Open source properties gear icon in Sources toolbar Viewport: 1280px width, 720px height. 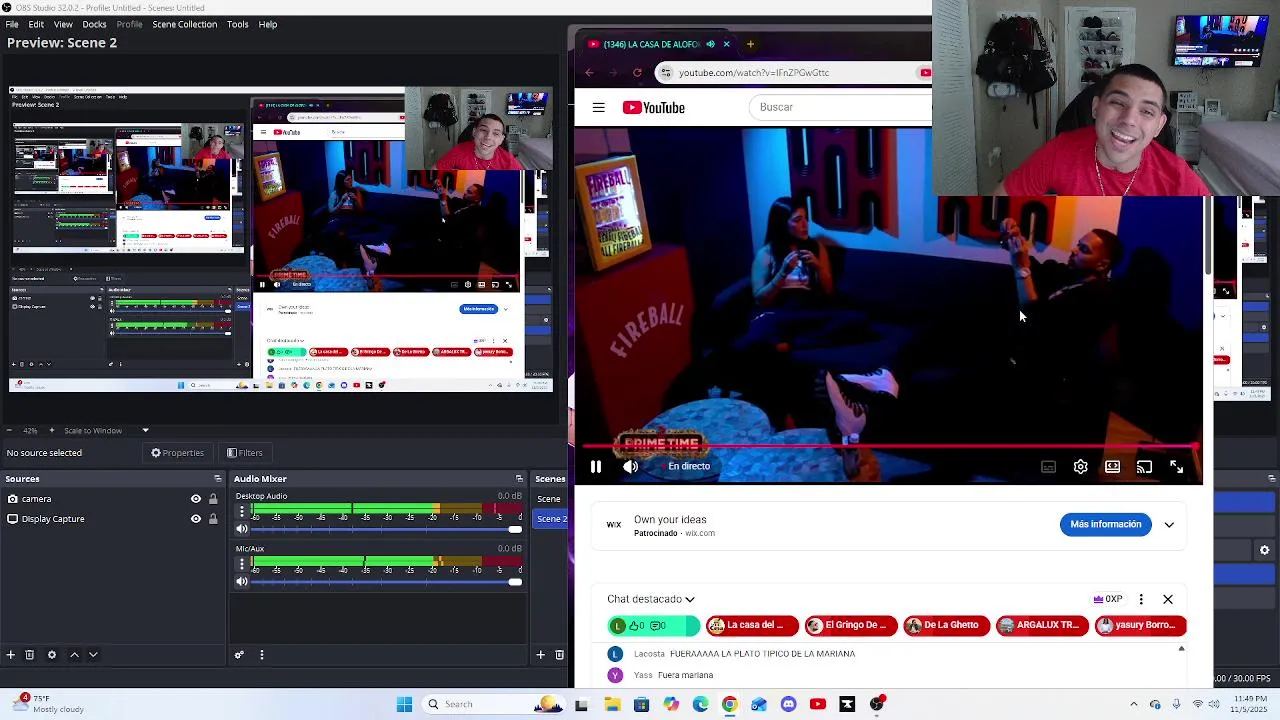(x=52, y=655)
